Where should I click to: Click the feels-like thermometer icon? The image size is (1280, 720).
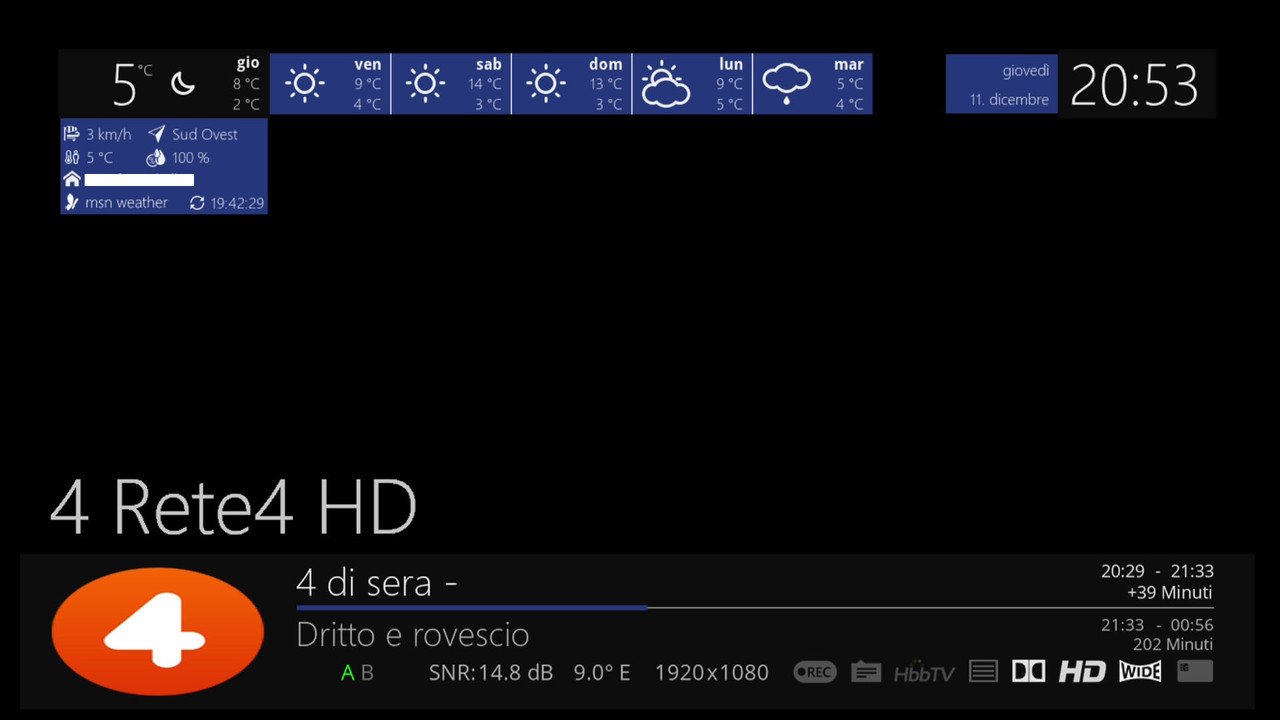coord(72,157)
